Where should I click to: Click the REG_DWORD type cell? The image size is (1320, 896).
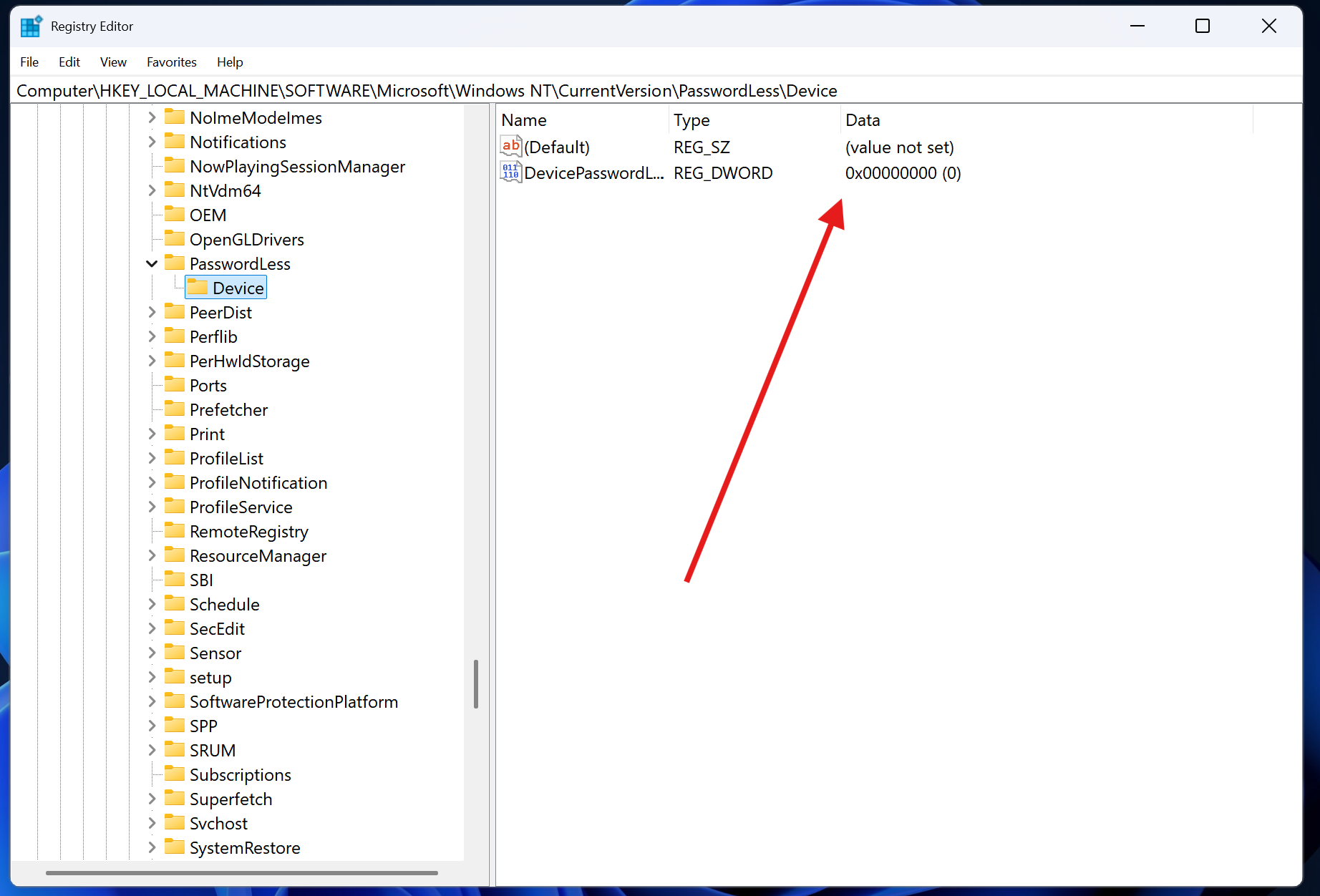(723, 172)
